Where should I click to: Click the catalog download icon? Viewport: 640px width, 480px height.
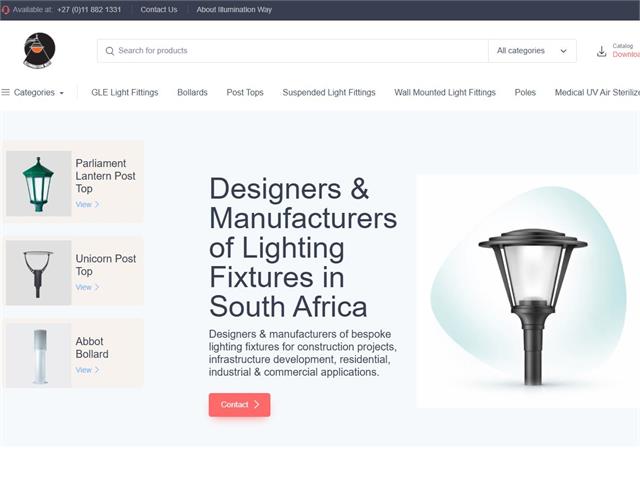click(x=601, y=51)
